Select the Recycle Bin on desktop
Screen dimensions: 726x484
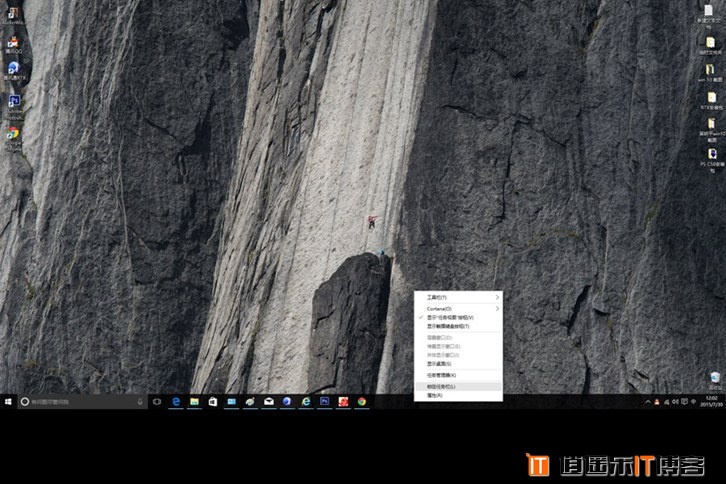click(x=715, y=381)
